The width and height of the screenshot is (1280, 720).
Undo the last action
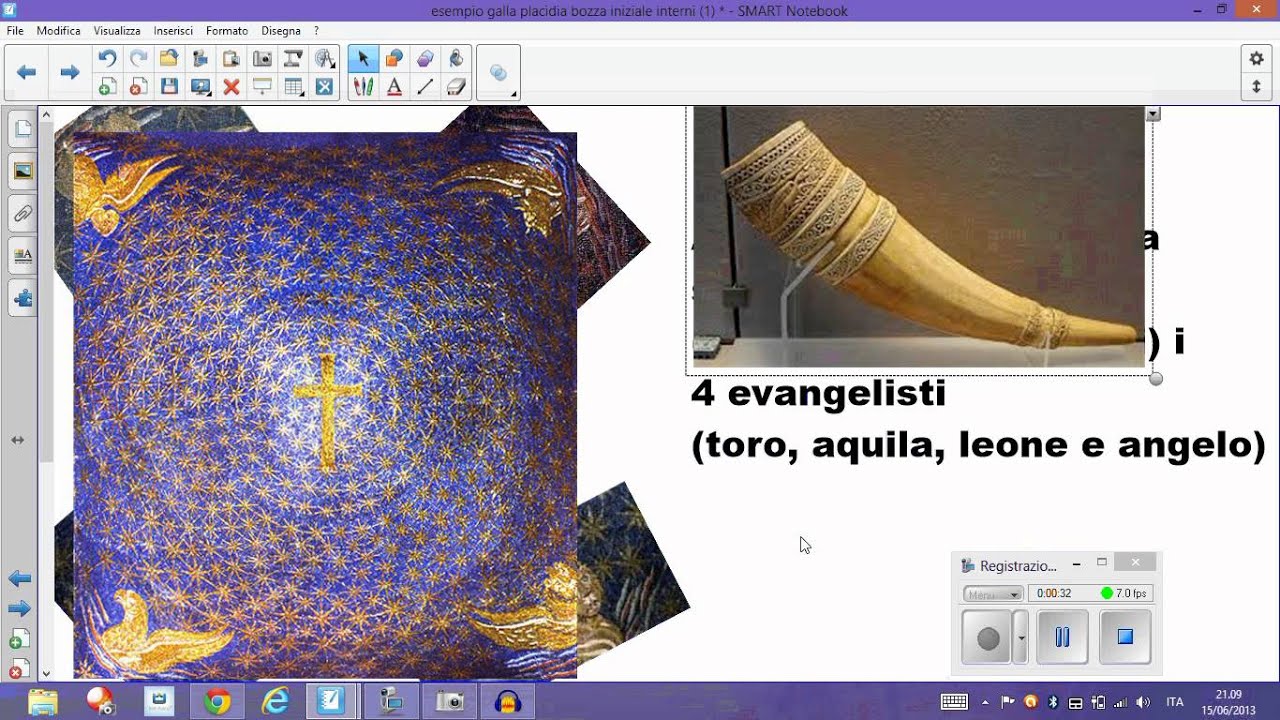point(107,58)
